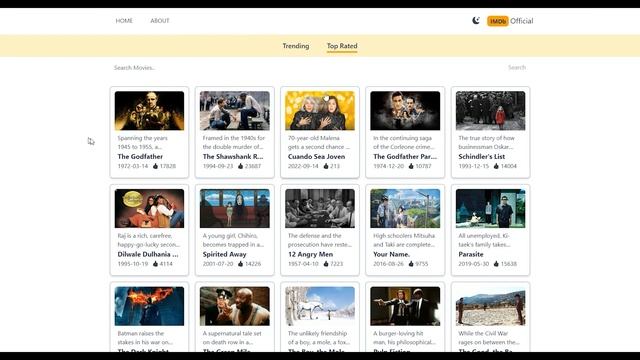Image resolution: width=640 pixels, height=360 pixels.
Task: Toggle dark mode moon icon
Action: tap(476, 20)
